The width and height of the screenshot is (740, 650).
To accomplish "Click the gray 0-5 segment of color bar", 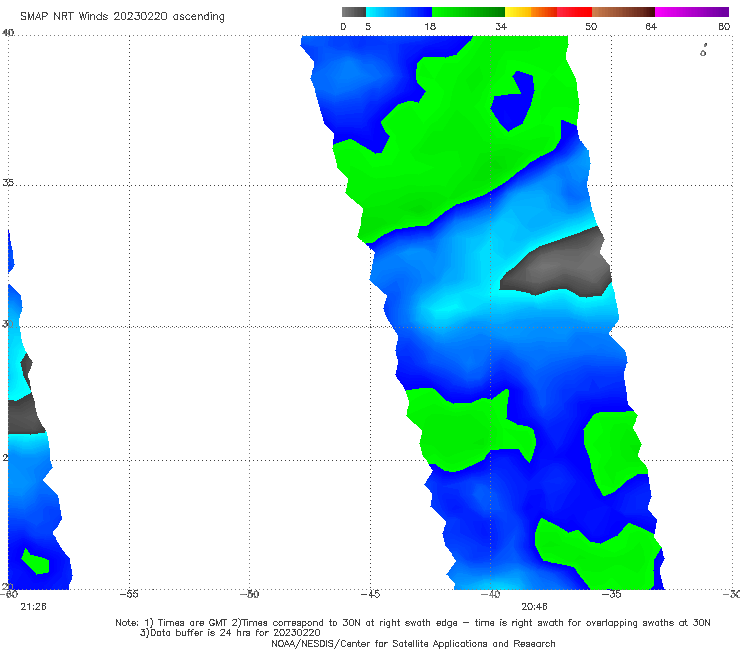I will pyautogui.click(x=354, y=12).
